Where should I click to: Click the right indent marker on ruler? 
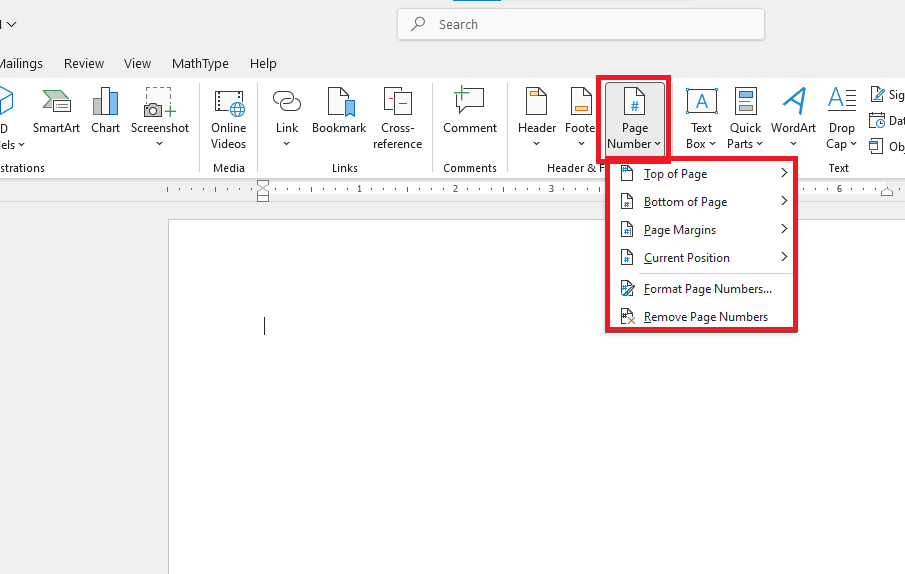coord(887,192)
